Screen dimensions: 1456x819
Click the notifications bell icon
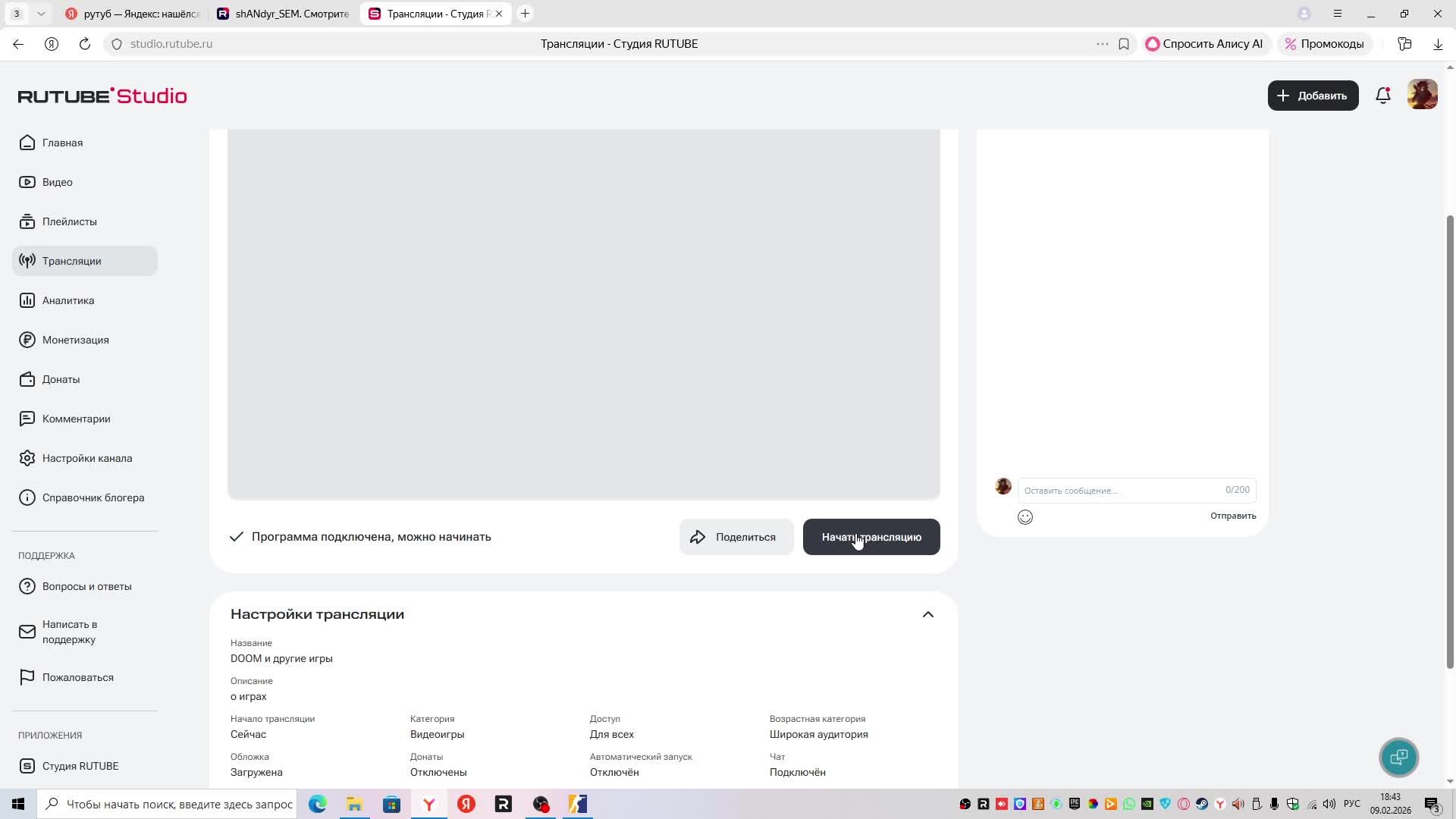[1382, 96]
